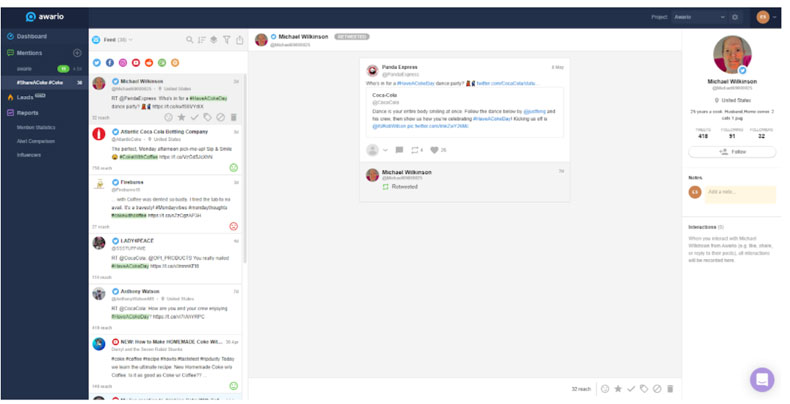Toggle the YouTube source filter

pos(136,63)
